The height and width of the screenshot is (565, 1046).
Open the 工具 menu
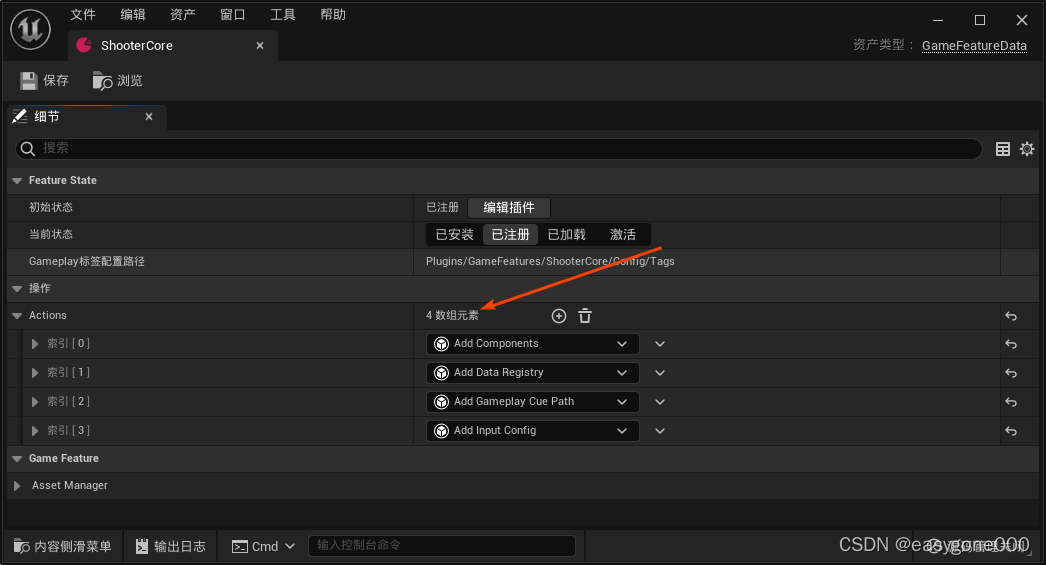(x=283, y=15)
